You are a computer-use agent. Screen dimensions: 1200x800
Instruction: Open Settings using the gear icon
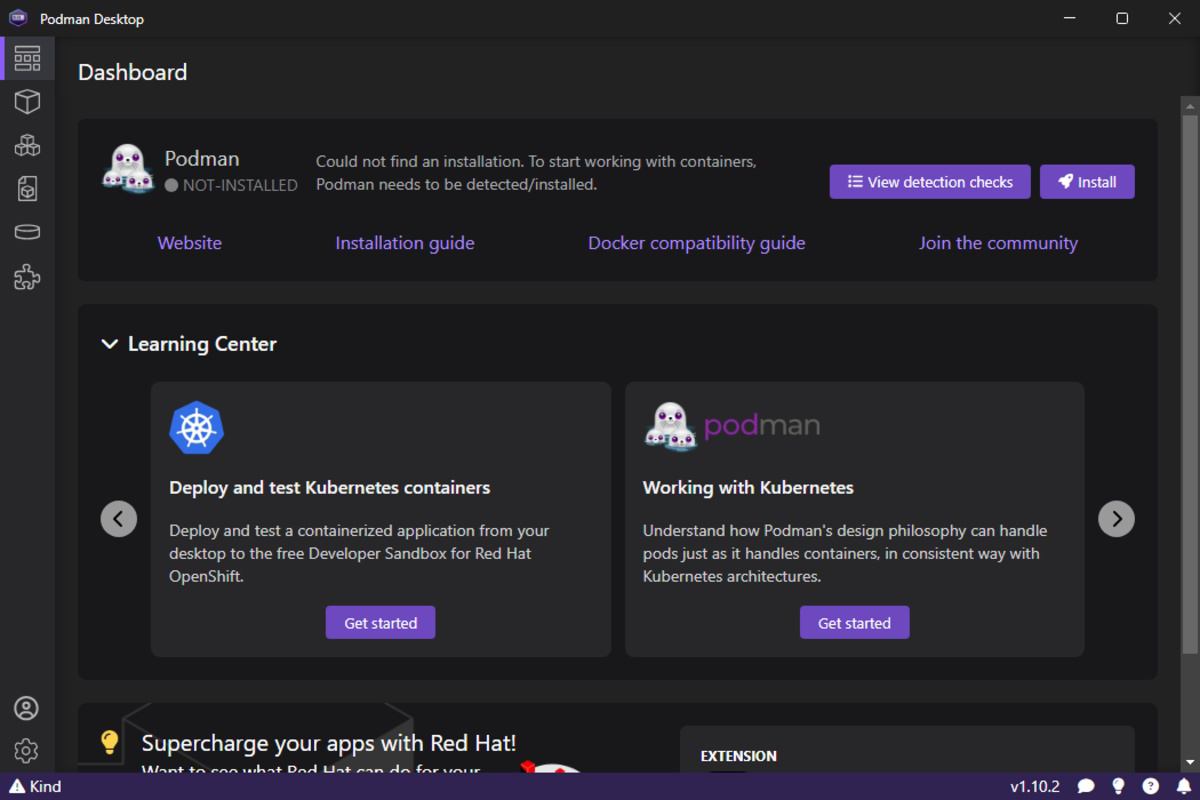(27, 751)
